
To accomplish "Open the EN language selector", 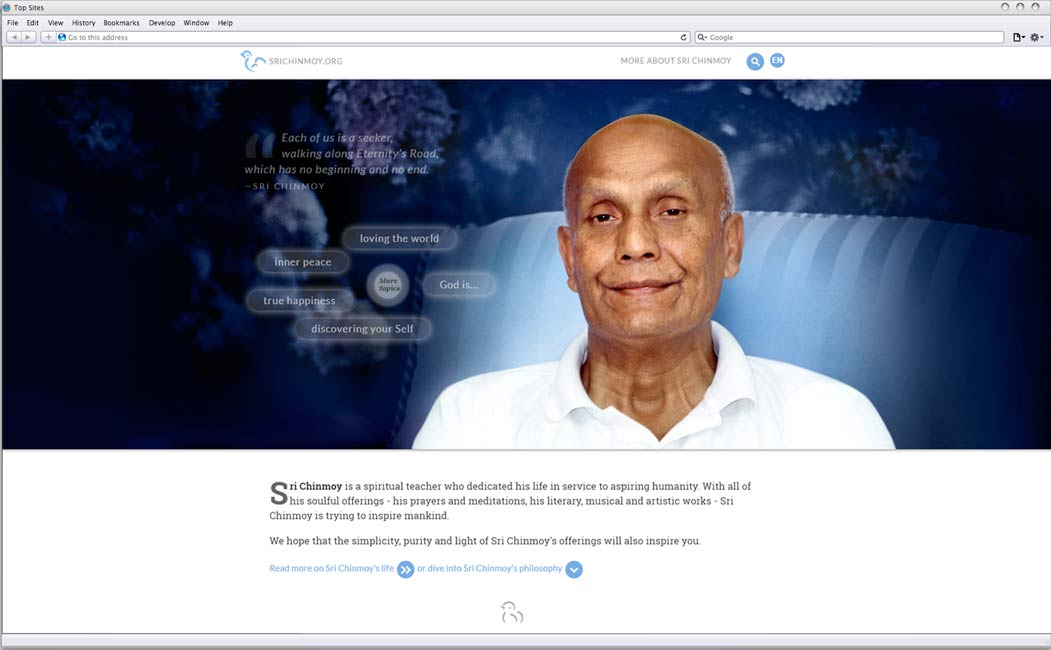I will (x=777, y=60).
